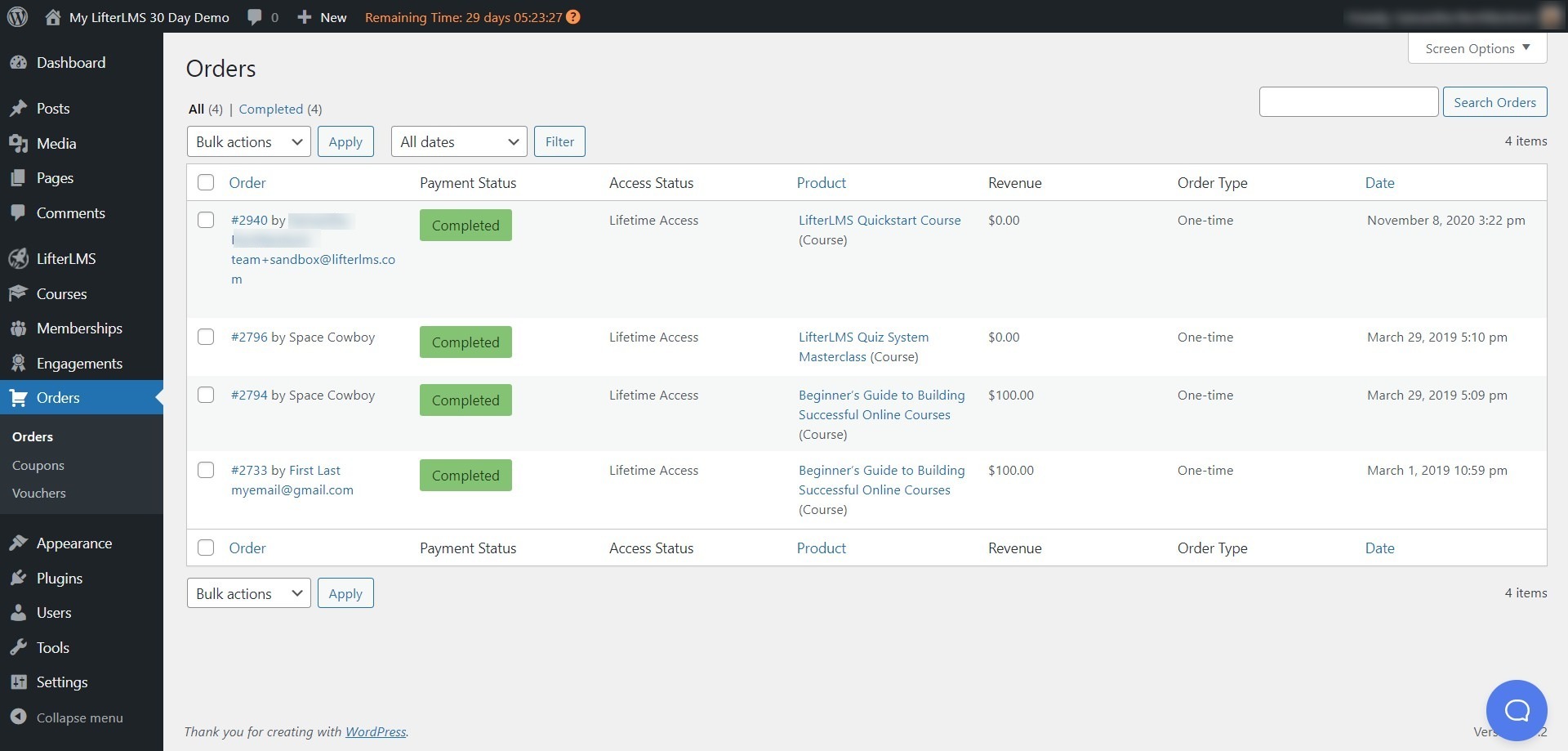Open order #2940 link

(x=249, y=220)
